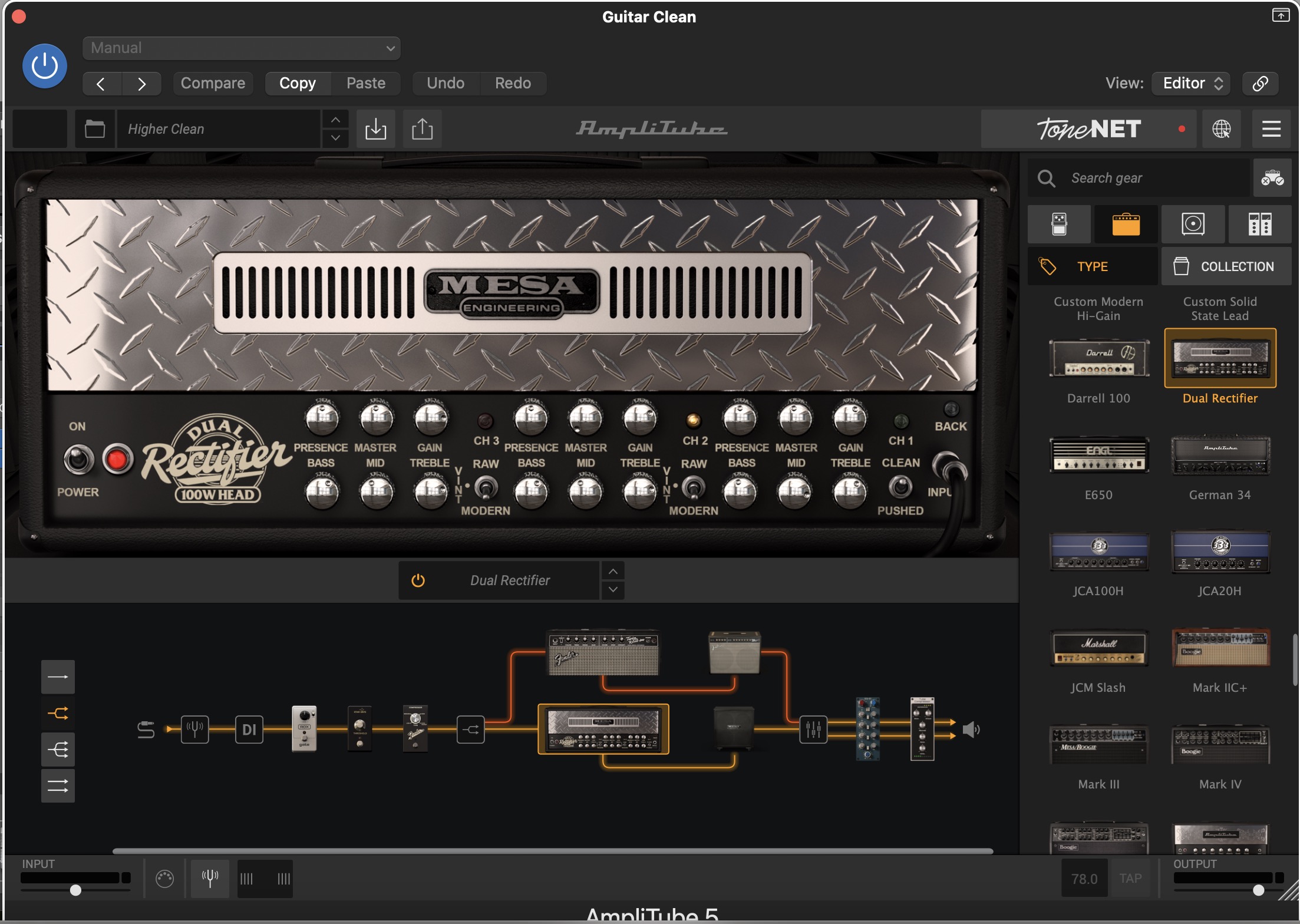The height and width of the screenshot is (924, 1300).
Task: Select the cabinet speaker gear category
Action: pos(1193,225)
